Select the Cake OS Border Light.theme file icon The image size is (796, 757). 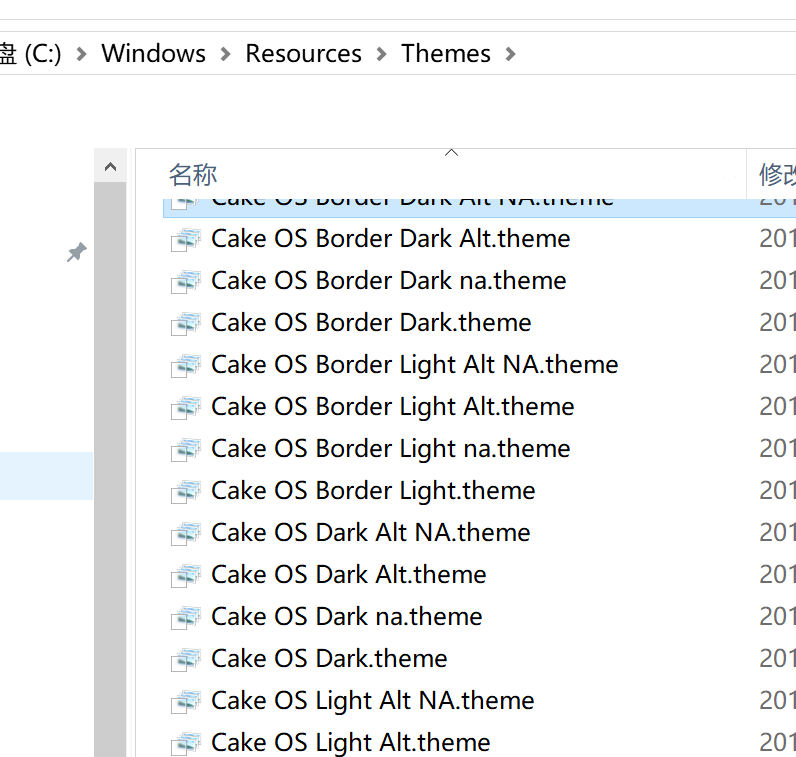pos(186,491)
